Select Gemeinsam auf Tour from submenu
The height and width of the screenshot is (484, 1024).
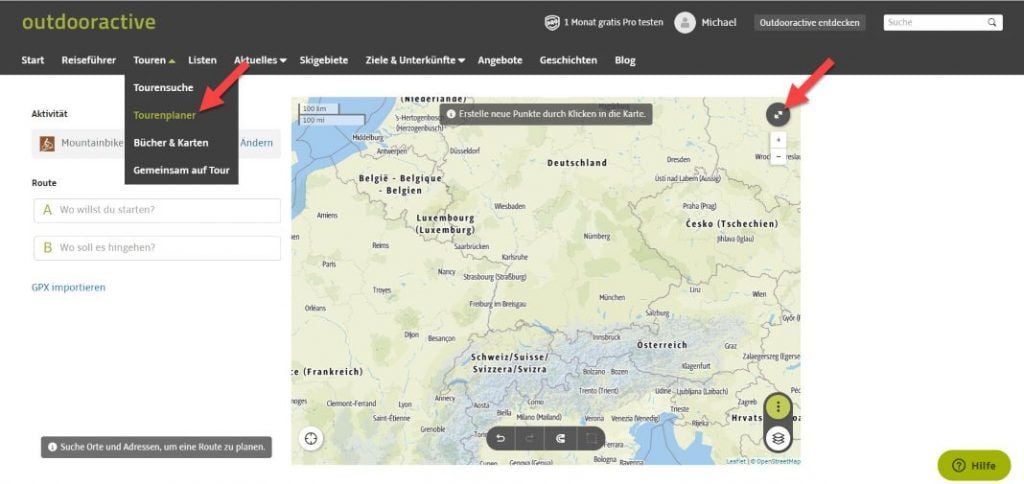click(182, 170)
